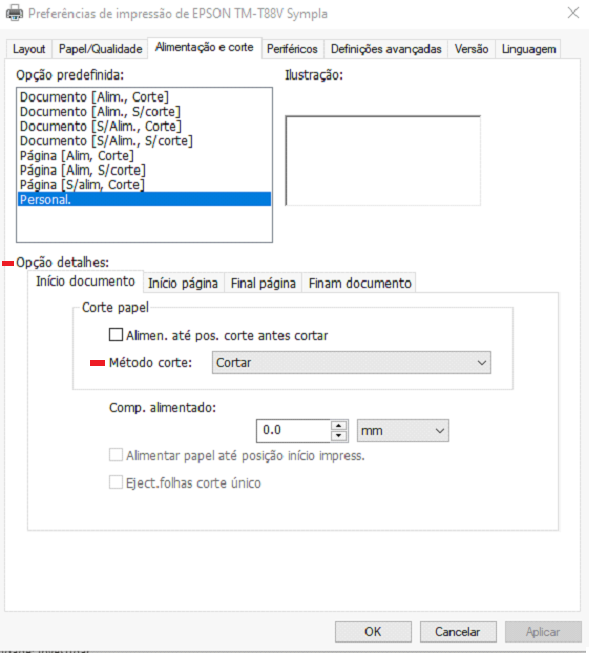Image resolution: width=589 pixels, height=653 pixels.
Task: Toggle Alimentar papel até posição início impress.
Action: (116, 455)
